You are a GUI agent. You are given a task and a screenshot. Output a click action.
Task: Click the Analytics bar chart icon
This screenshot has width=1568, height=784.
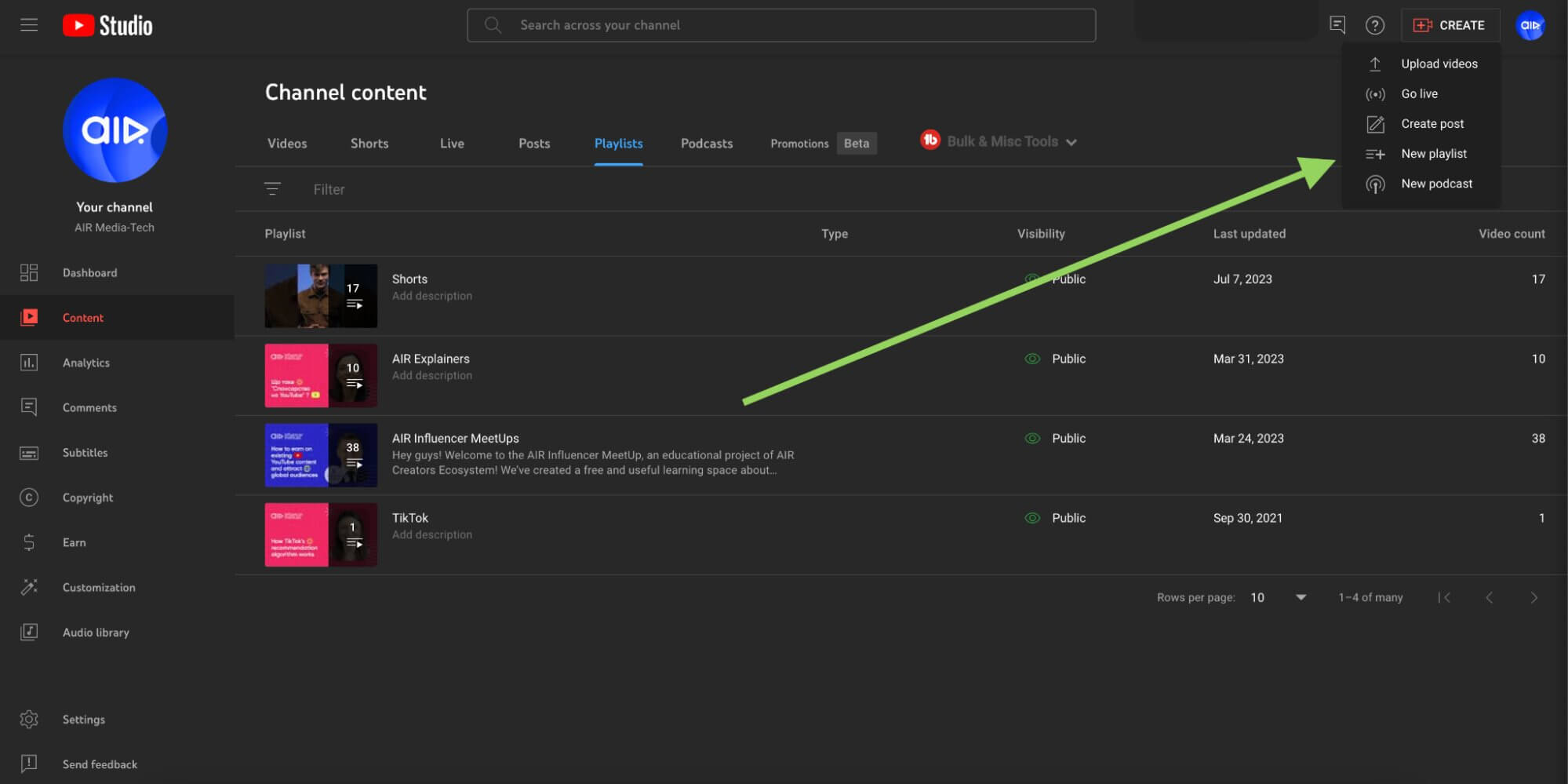(x=29, y=363)
